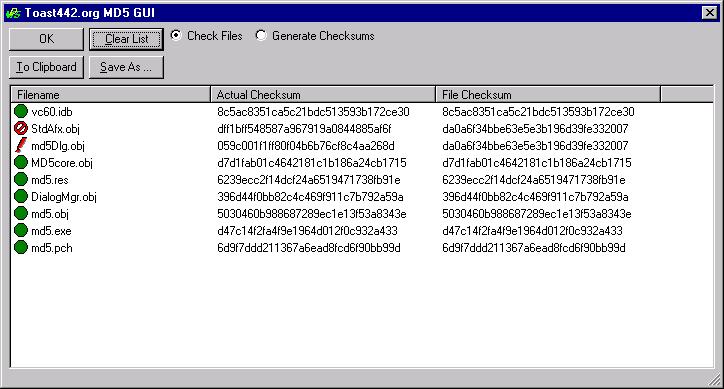Click the Clear List button
724x389 pixels.
127,39
